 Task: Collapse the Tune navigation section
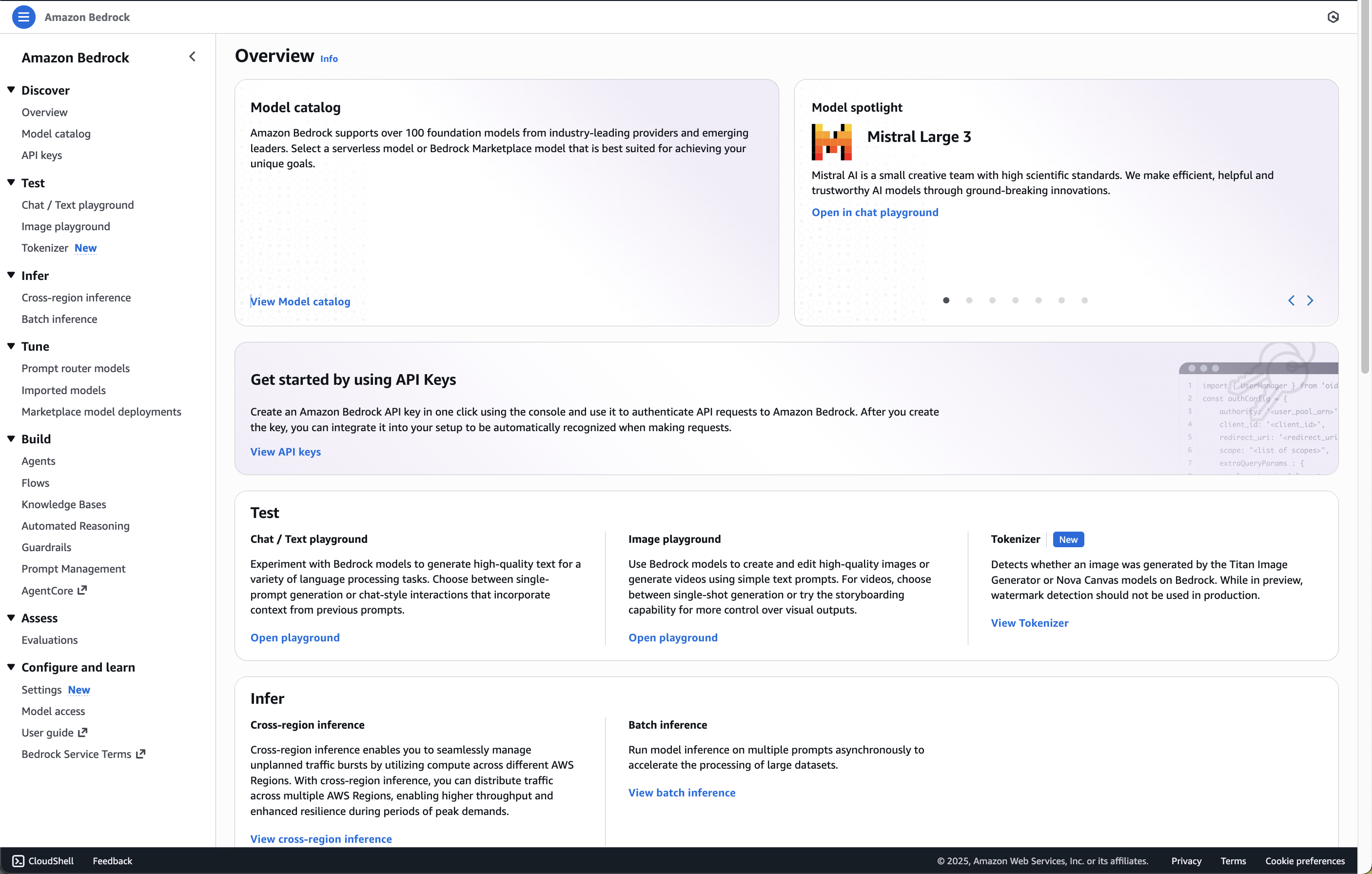(x=11, y=345)
